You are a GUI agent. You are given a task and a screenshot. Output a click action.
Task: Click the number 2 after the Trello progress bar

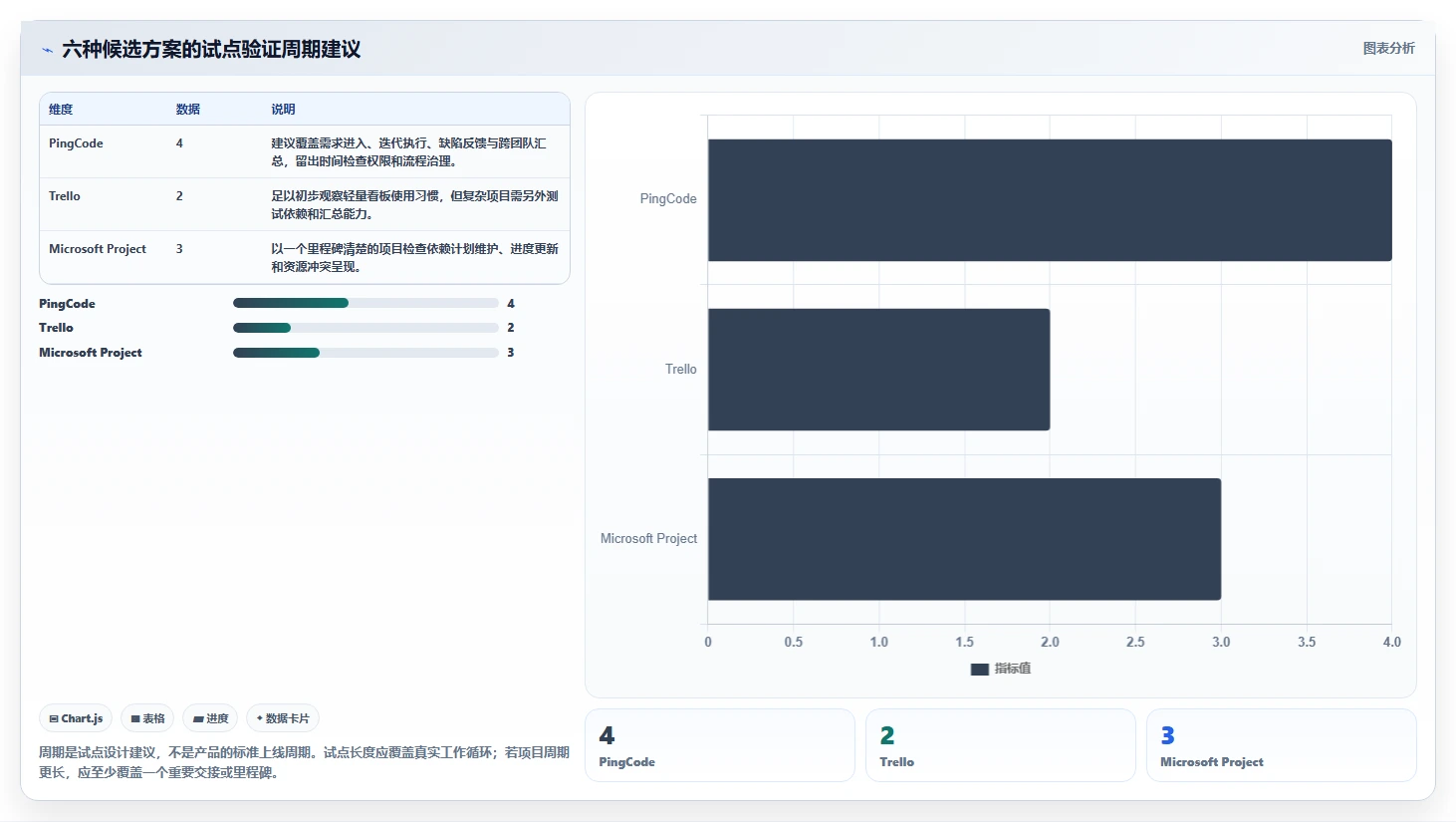coord(511,328)
